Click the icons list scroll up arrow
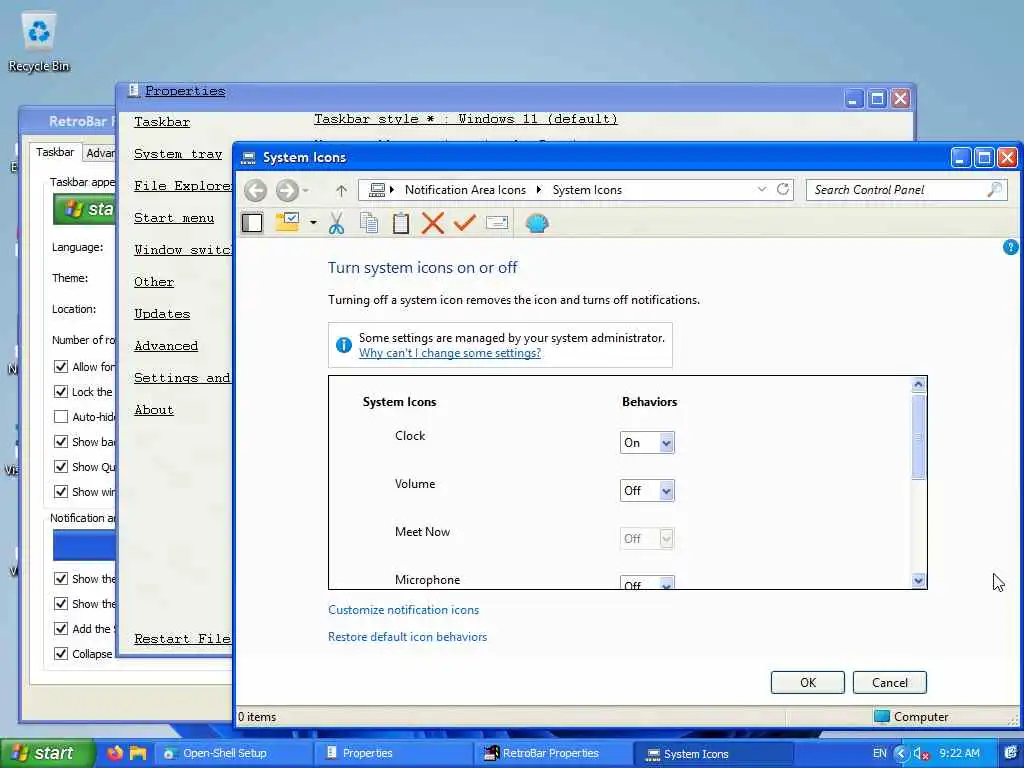This screenshot has width=1024, height=768. [918, 385]
